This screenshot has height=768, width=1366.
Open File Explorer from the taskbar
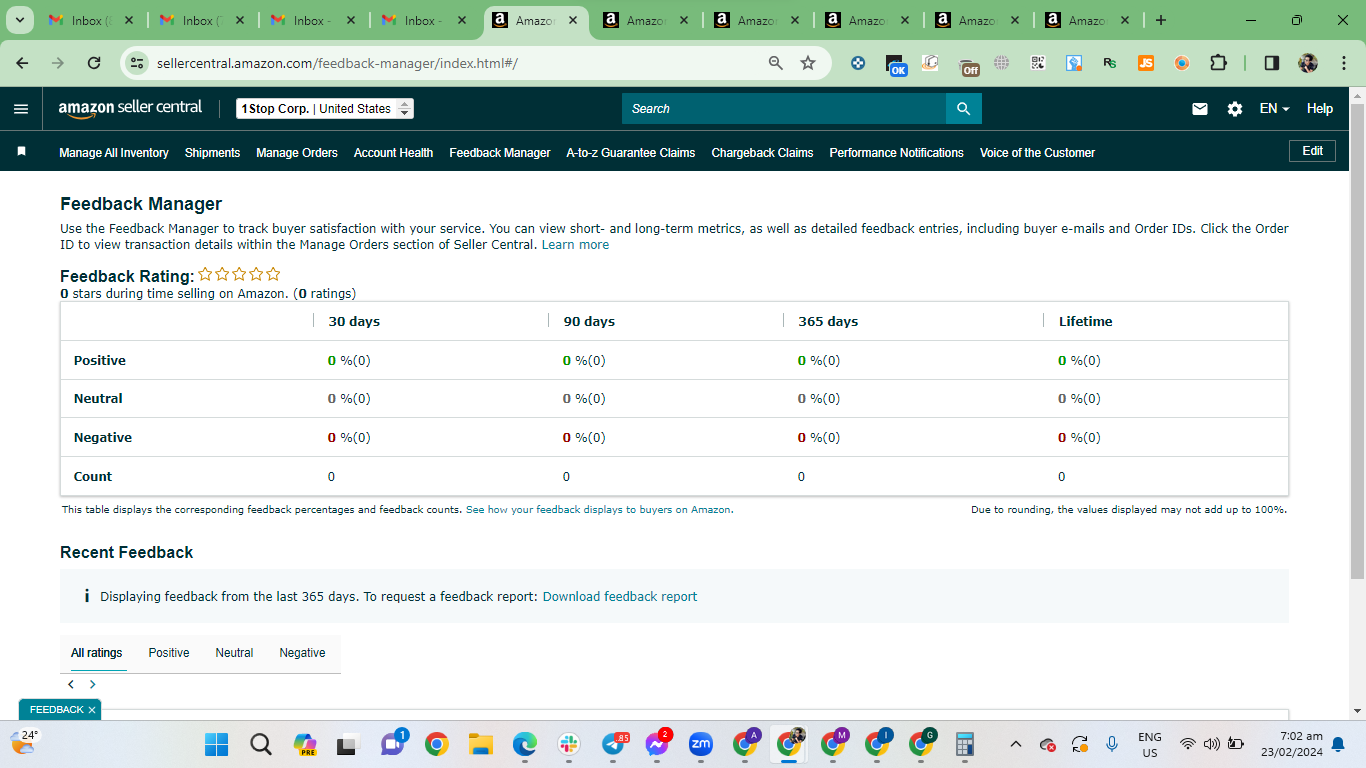(x=481, y=744)
